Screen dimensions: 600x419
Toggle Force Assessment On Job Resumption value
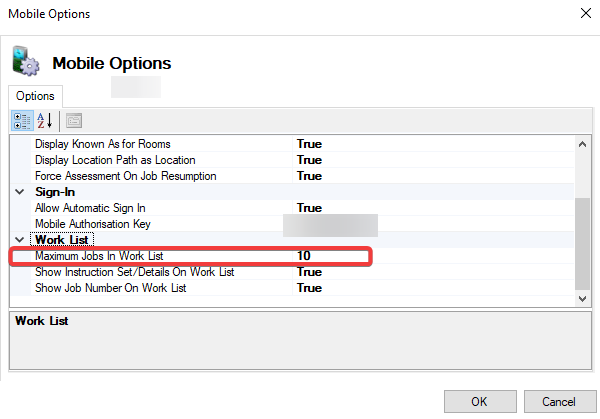pyautogui.click(x=308, y=176)
